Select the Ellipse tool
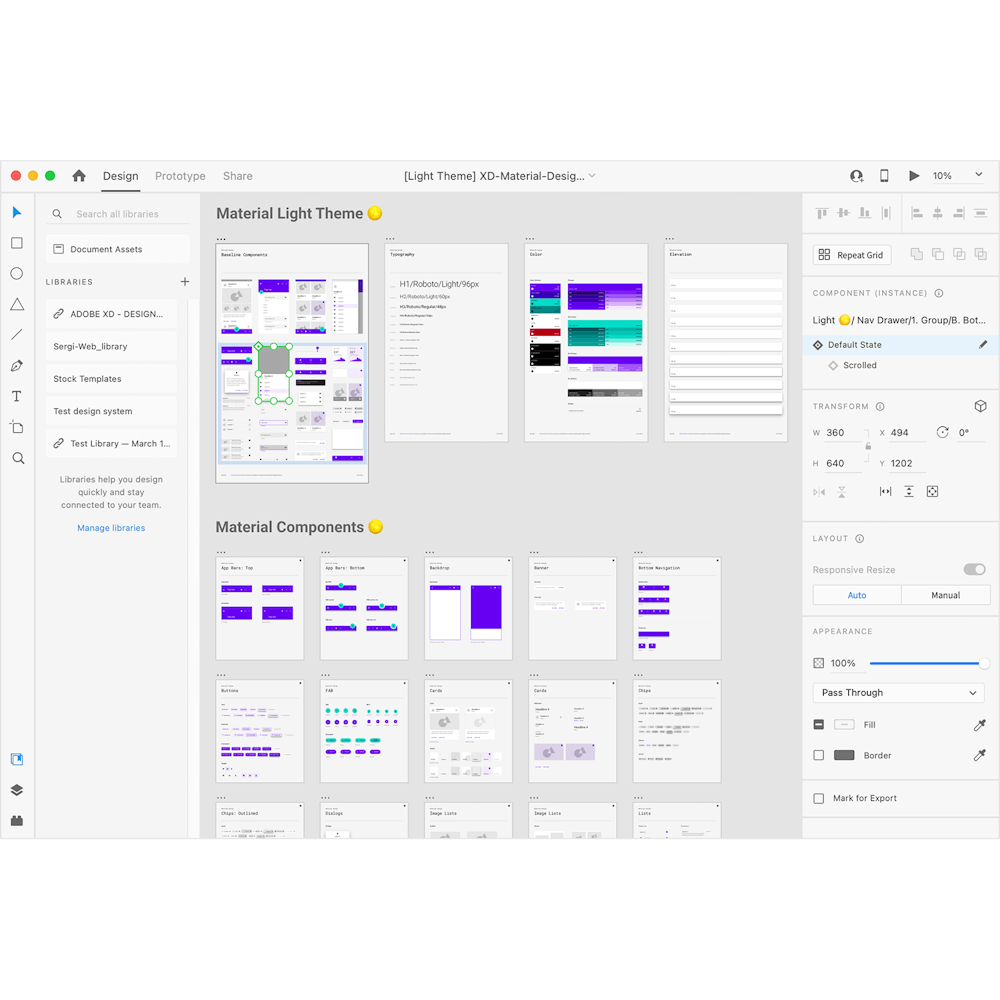 pyautogui.click(x=16, y=272)
